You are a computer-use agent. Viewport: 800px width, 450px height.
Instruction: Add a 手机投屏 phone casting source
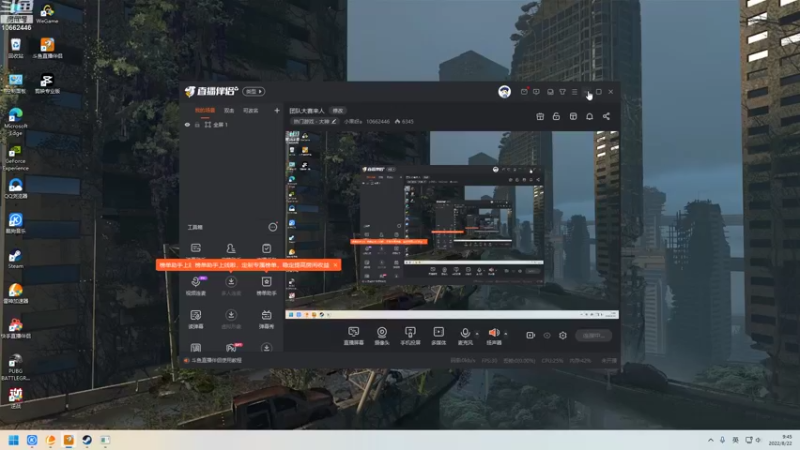coord(410,336)
